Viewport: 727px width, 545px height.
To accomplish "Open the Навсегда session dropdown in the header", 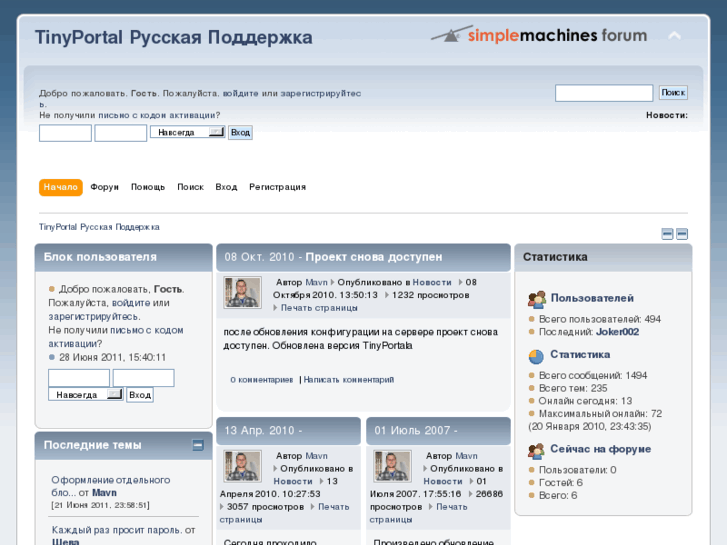I will (x=188, y=132).
